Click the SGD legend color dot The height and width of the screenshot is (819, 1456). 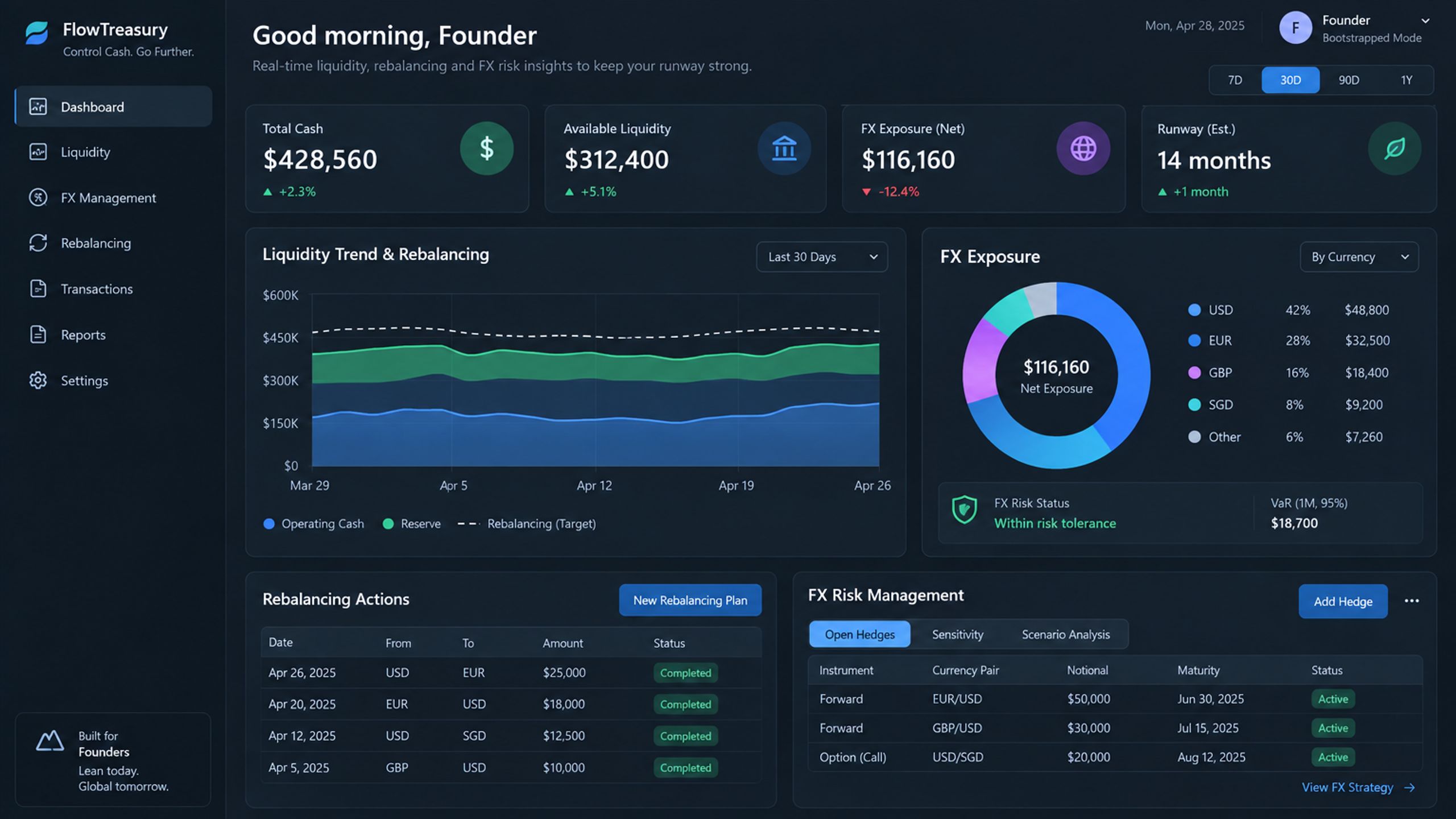[1194, 404]
